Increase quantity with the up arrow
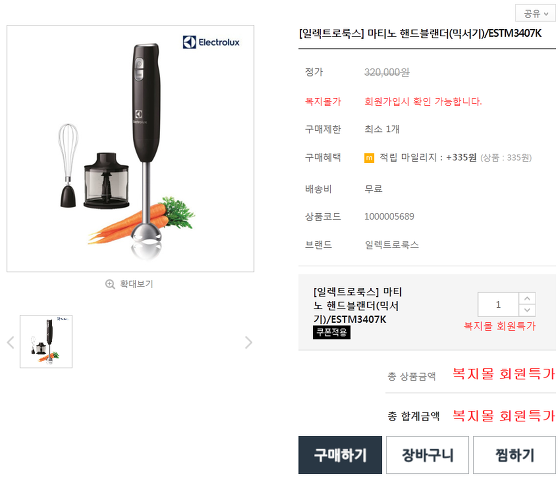The height and width of the screenshot is (480, 560). point(527,299)
